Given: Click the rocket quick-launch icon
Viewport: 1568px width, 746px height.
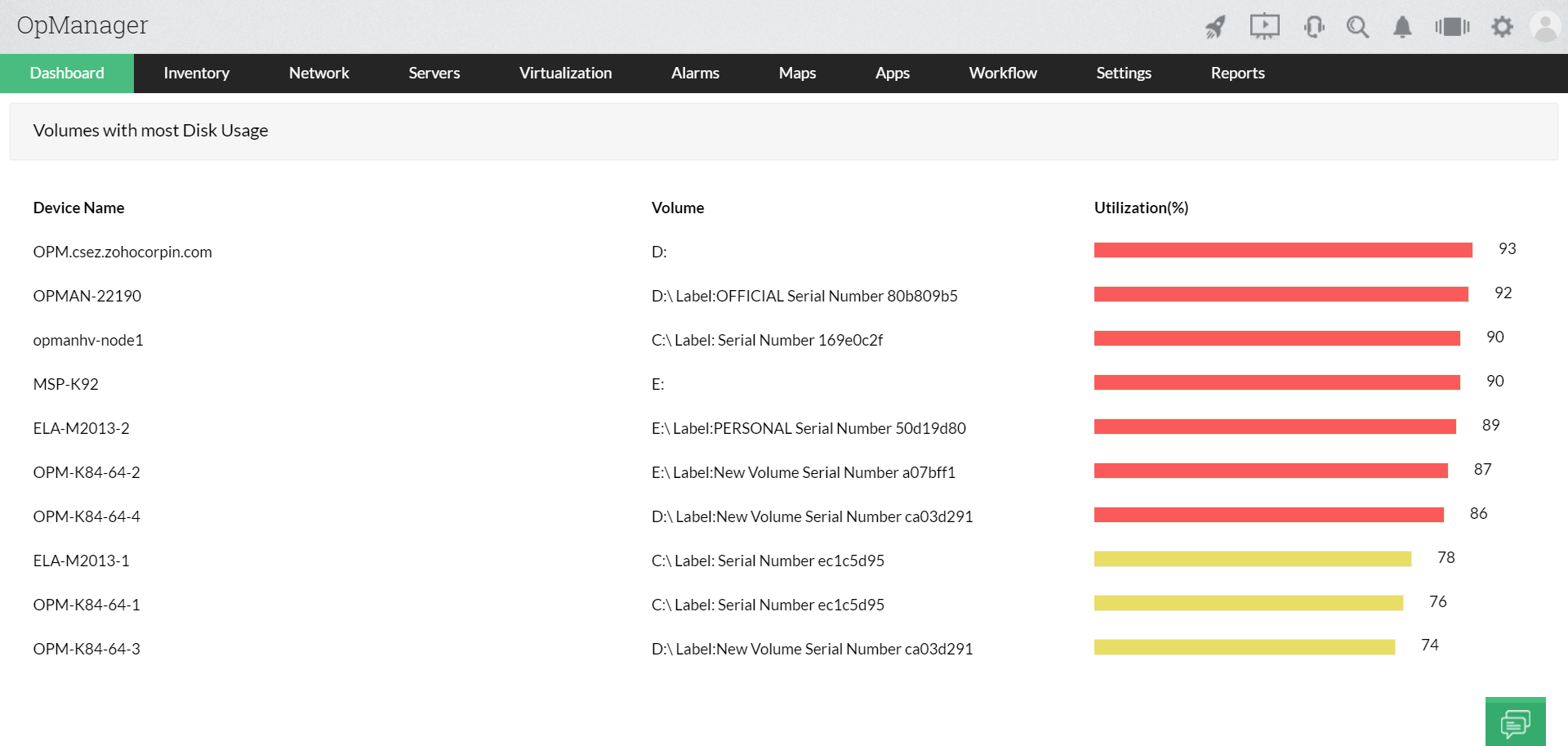Looking at the screenshot, I should click(x=1215, y=27).
